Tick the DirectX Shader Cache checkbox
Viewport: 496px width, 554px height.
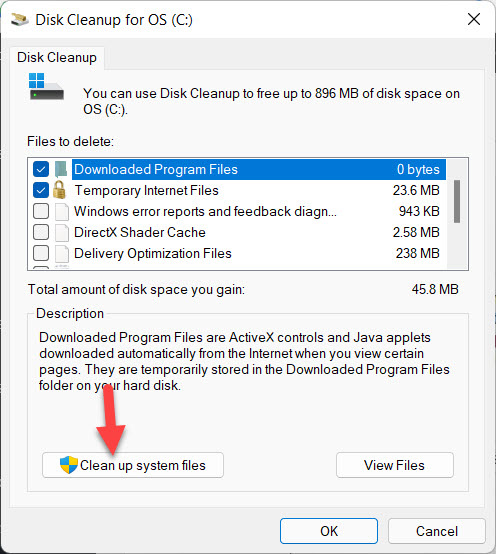coord(41,232)
